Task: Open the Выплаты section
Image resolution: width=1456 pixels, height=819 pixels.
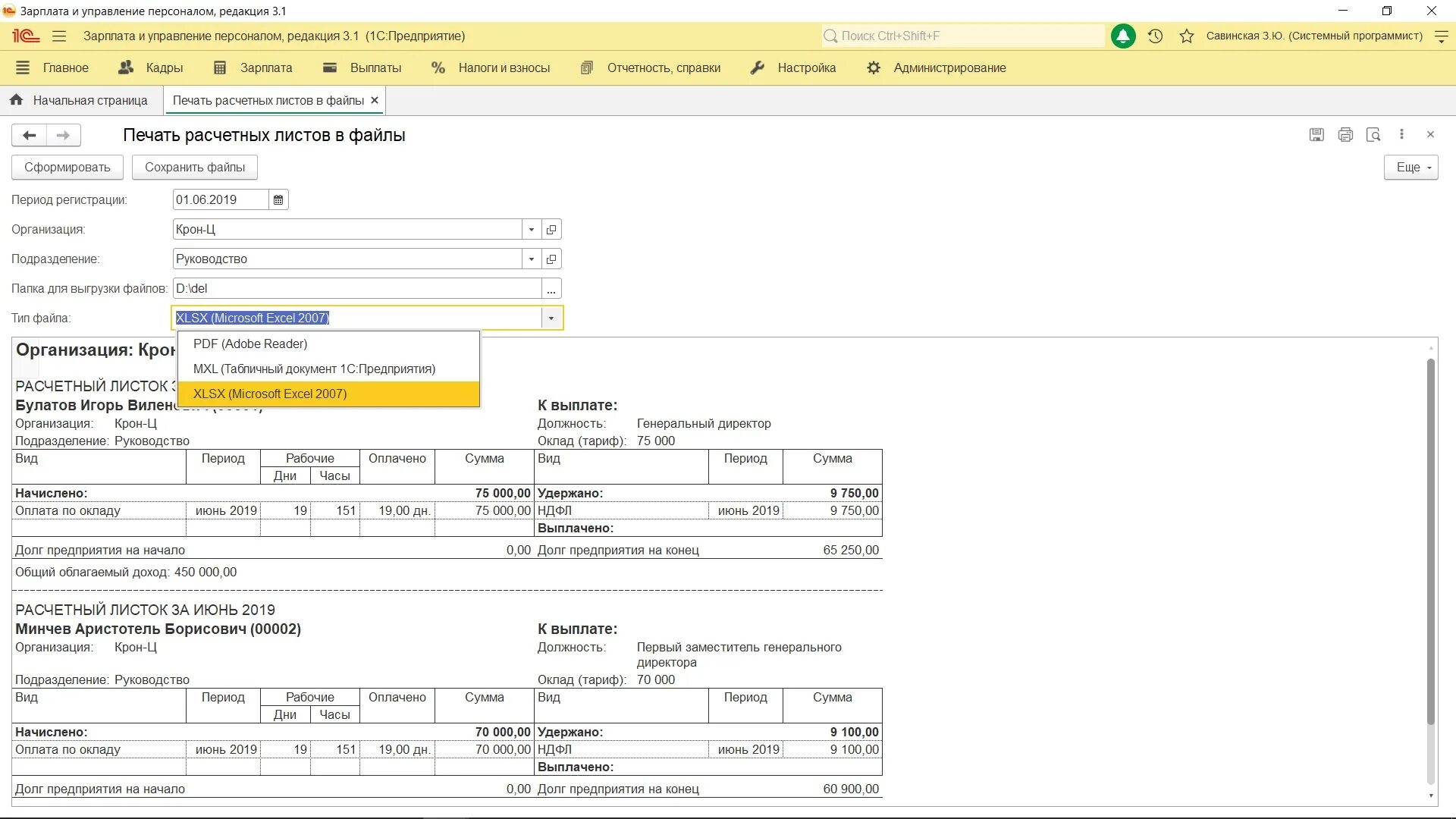Action: pyautogui.click(x=362, y=68)
